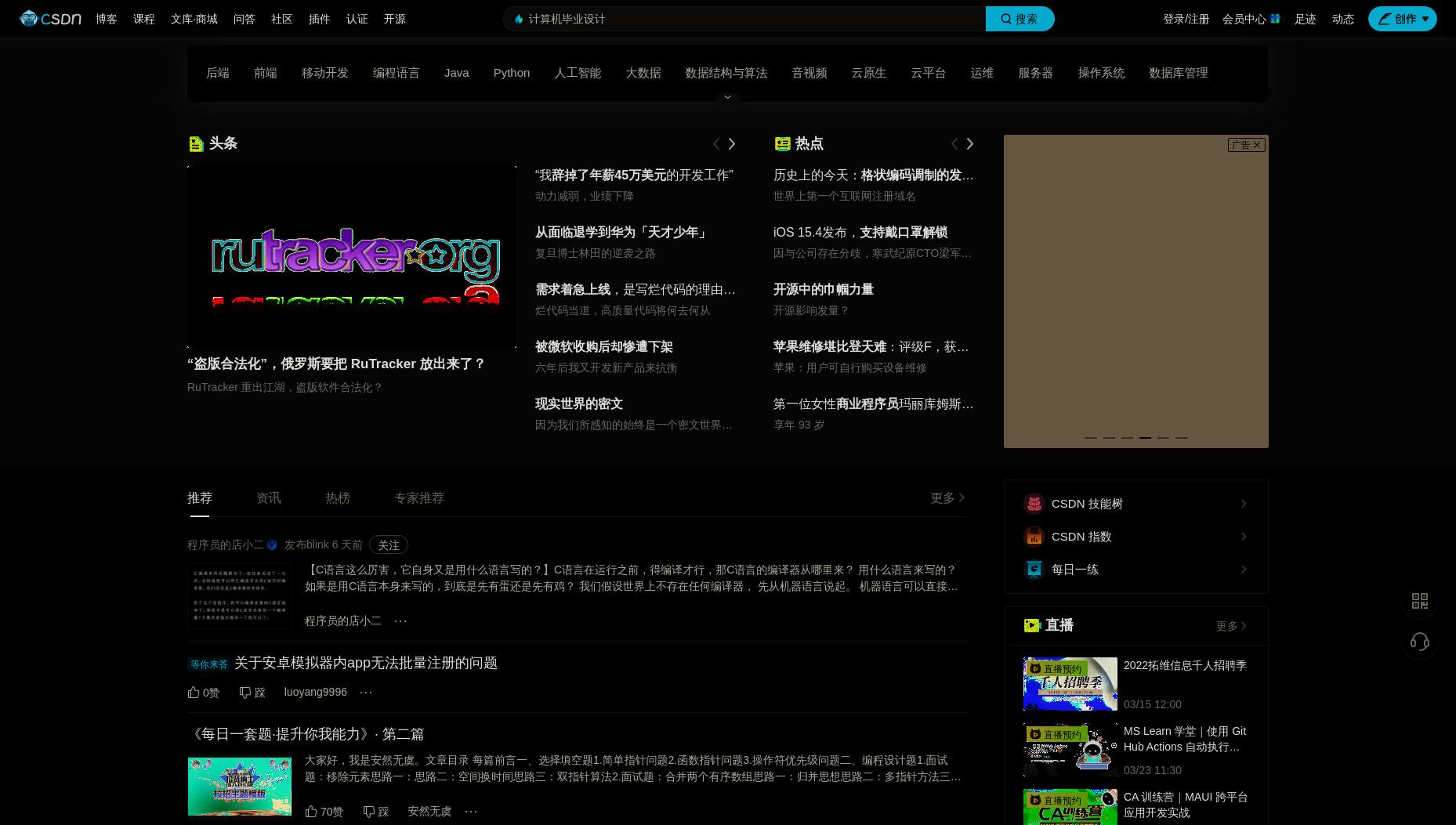This screenshot has height=825, width=1456.
Task: Open question 关于安卓模拟器内app无法批量注册的问题
Action: (366, 664)
